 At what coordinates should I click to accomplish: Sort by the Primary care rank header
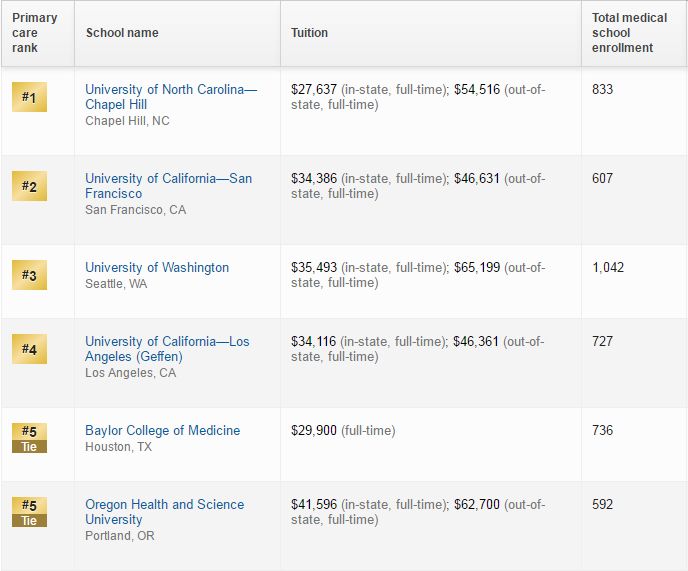coord(35,33)
